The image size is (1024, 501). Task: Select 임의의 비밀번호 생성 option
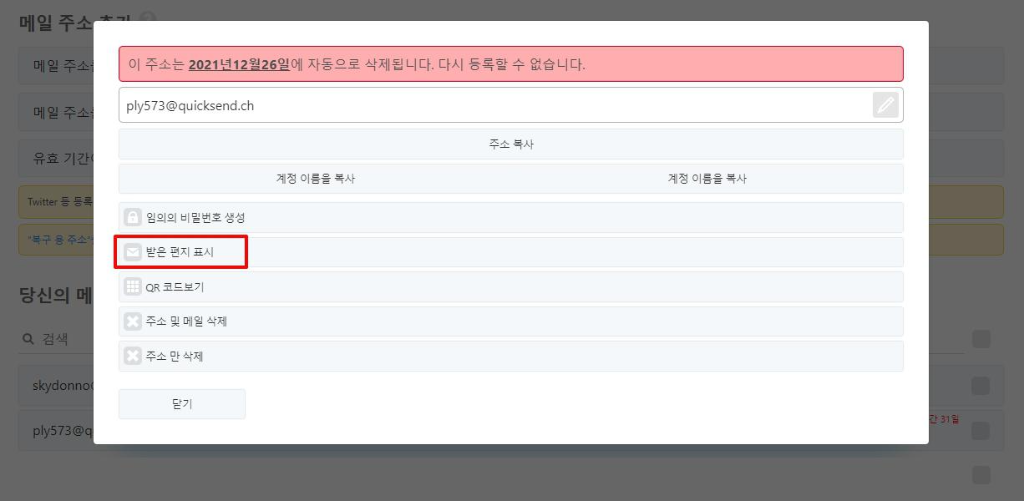pyautogui.click(x=511, y=218)
